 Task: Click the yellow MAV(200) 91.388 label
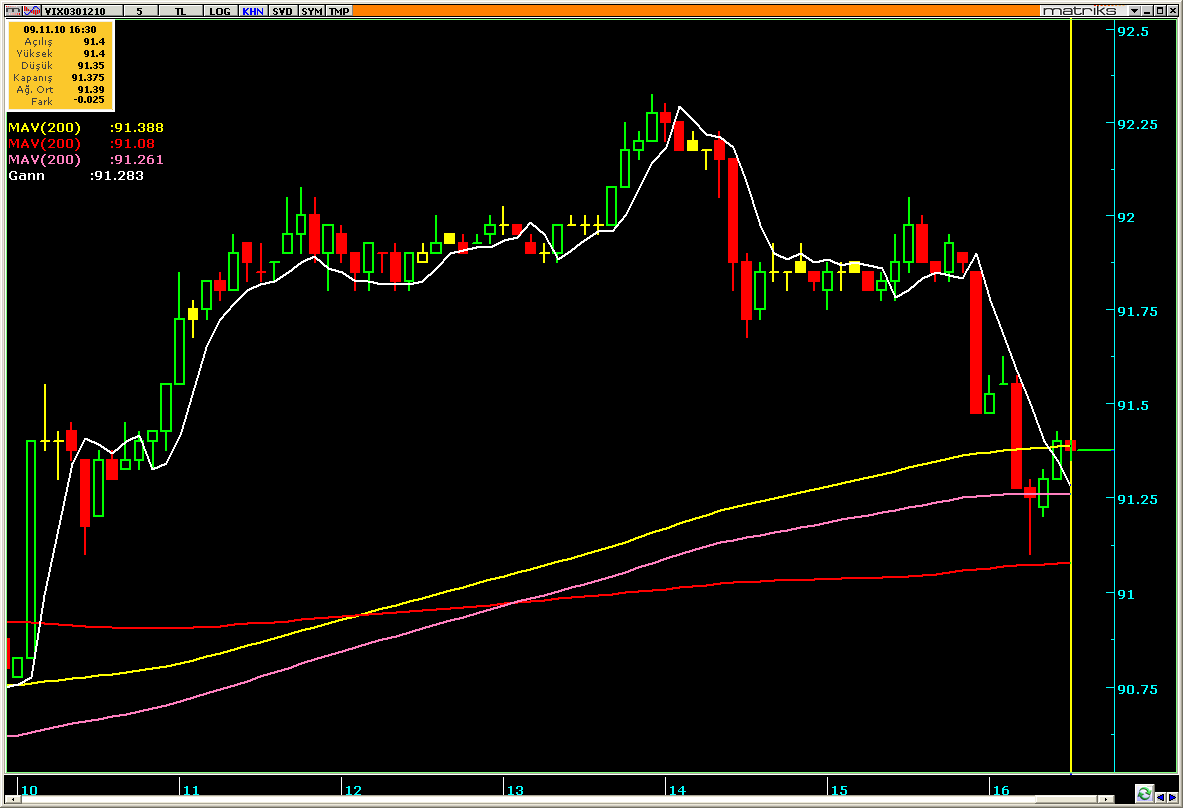pos(85,128)
